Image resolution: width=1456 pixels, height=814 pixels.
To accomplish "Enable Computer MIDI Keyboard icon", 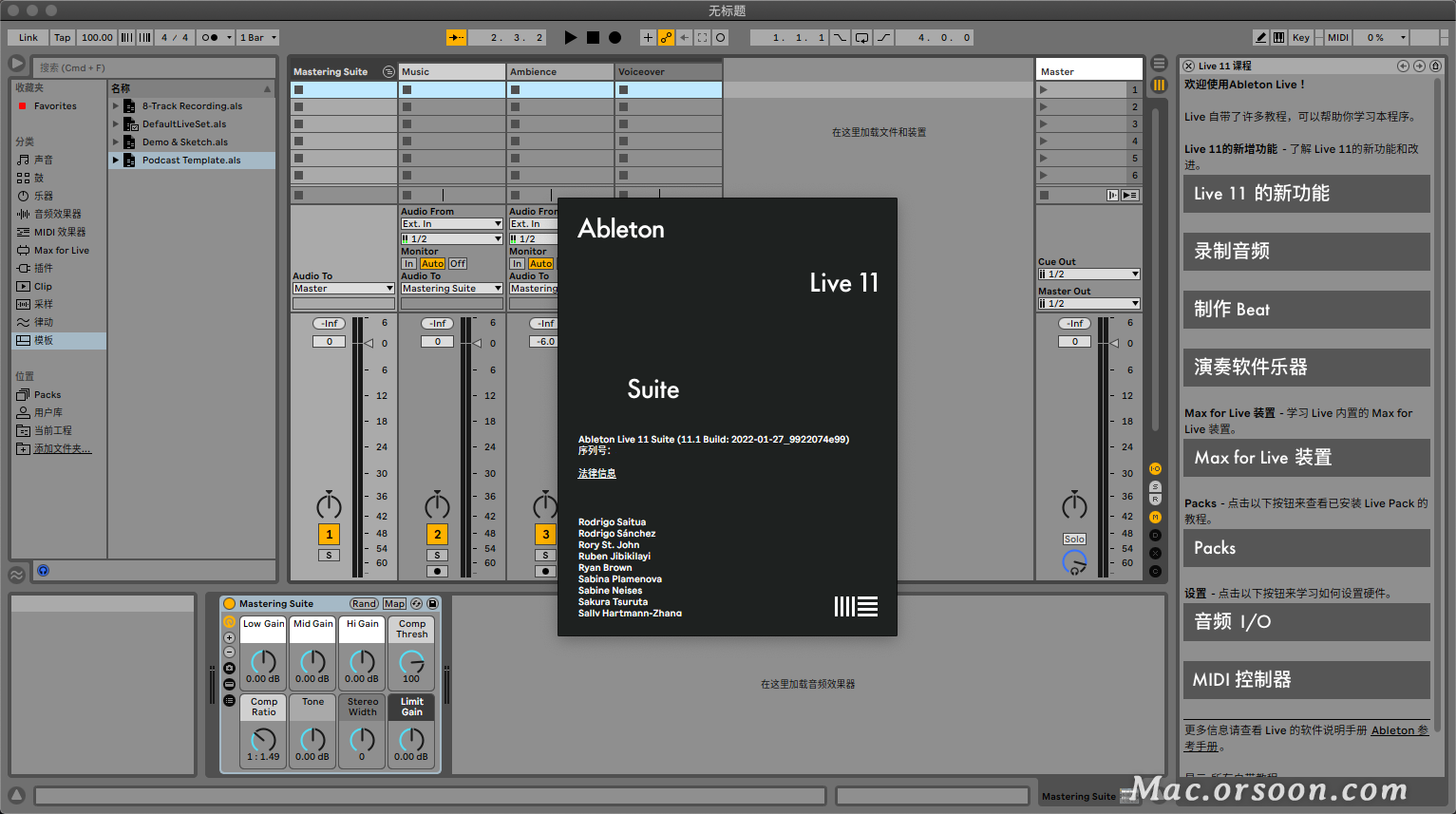I will (x=1278, y=37).
